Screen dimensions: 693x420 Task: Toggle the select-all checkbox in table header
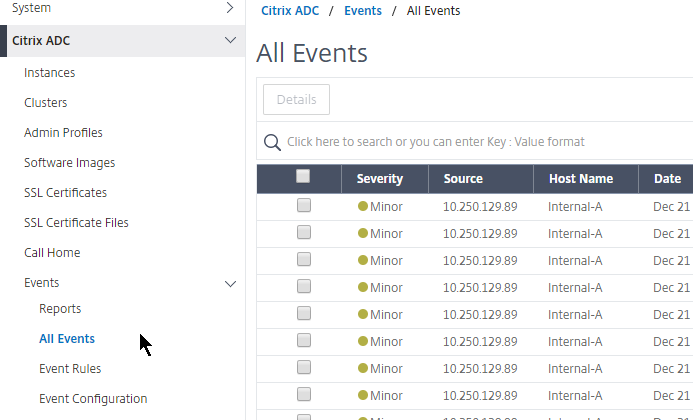point(303,176)
